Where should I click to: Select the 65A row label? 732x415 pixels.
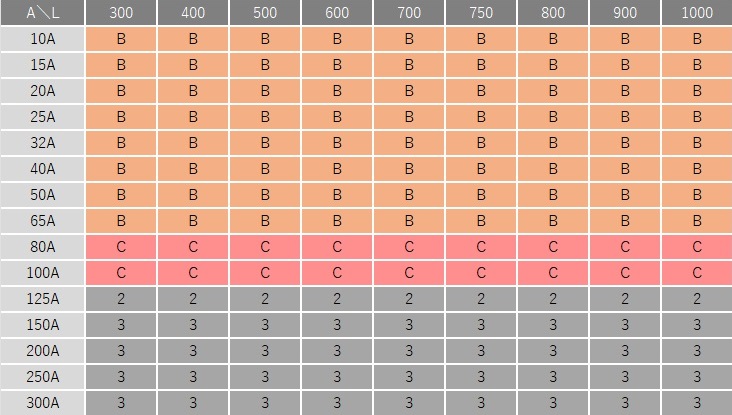pyautogui.click(x=43, y=220)
